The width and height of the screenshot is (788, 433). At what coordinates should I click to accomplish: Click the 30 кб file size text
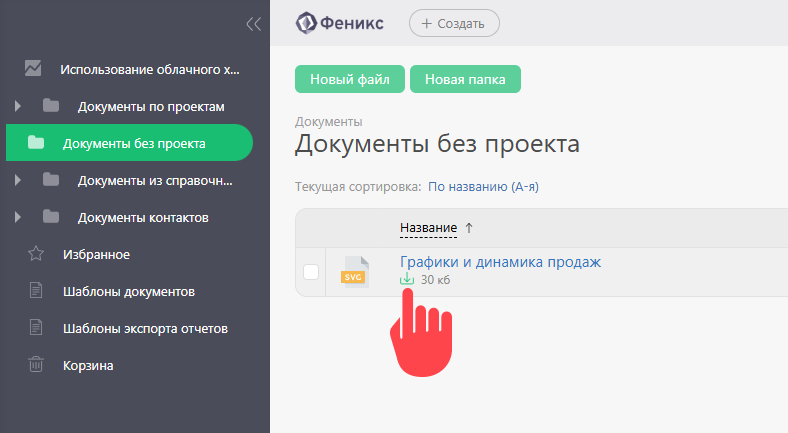435,280
